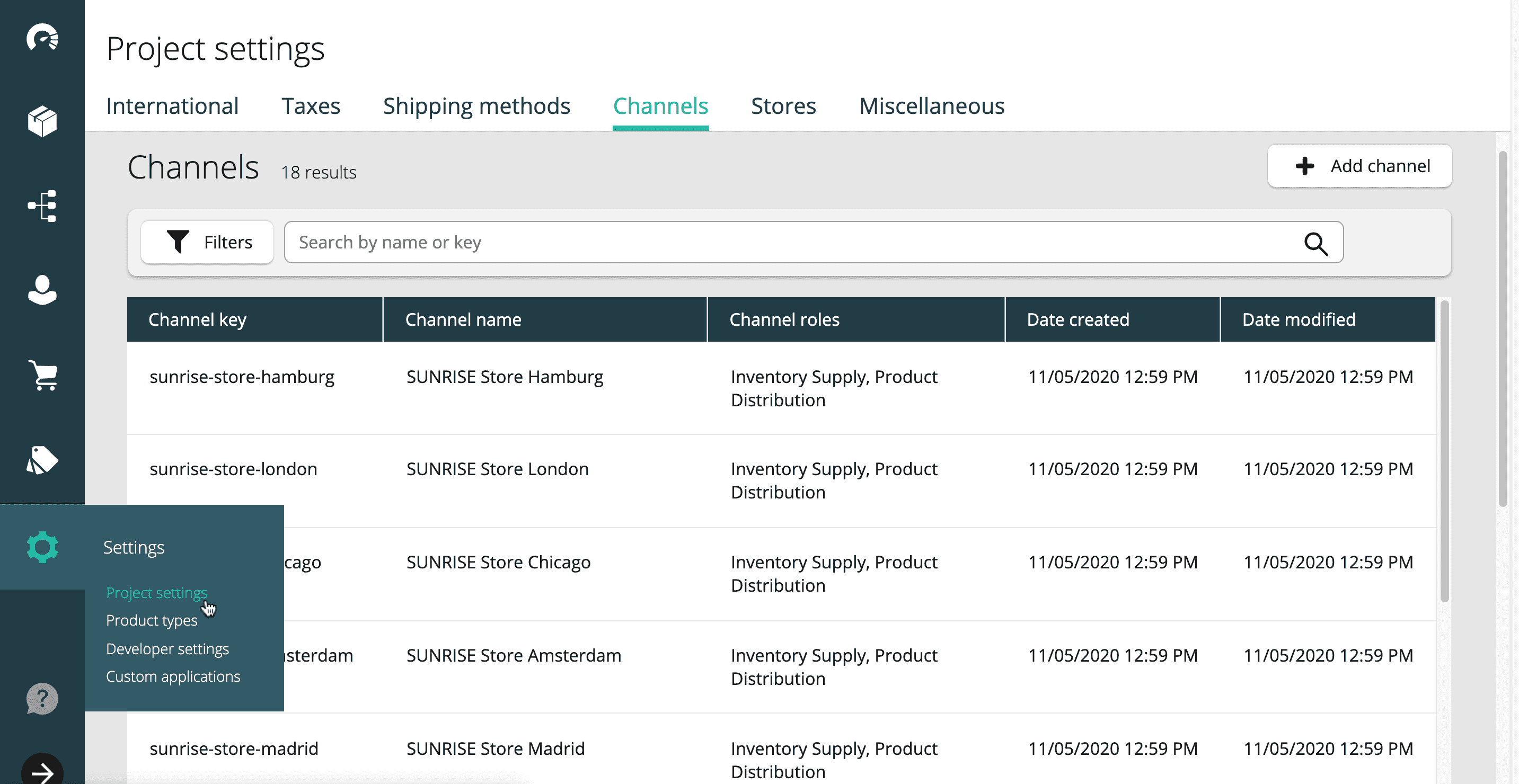Open Developer settings menu entry
Image resolution: width=1519 pixels, height=784 pixels.
click(167, 648)
